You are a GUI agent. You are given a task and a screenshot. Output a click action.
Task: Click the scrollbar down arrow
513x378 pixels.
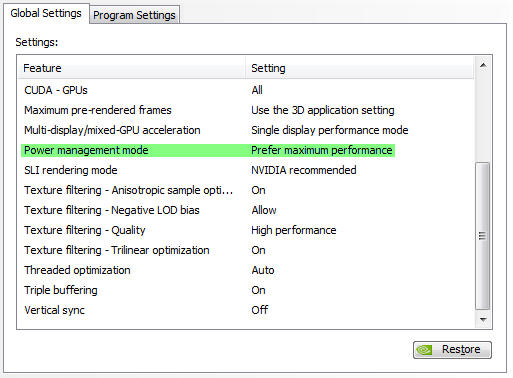click(x=483, y=320)
